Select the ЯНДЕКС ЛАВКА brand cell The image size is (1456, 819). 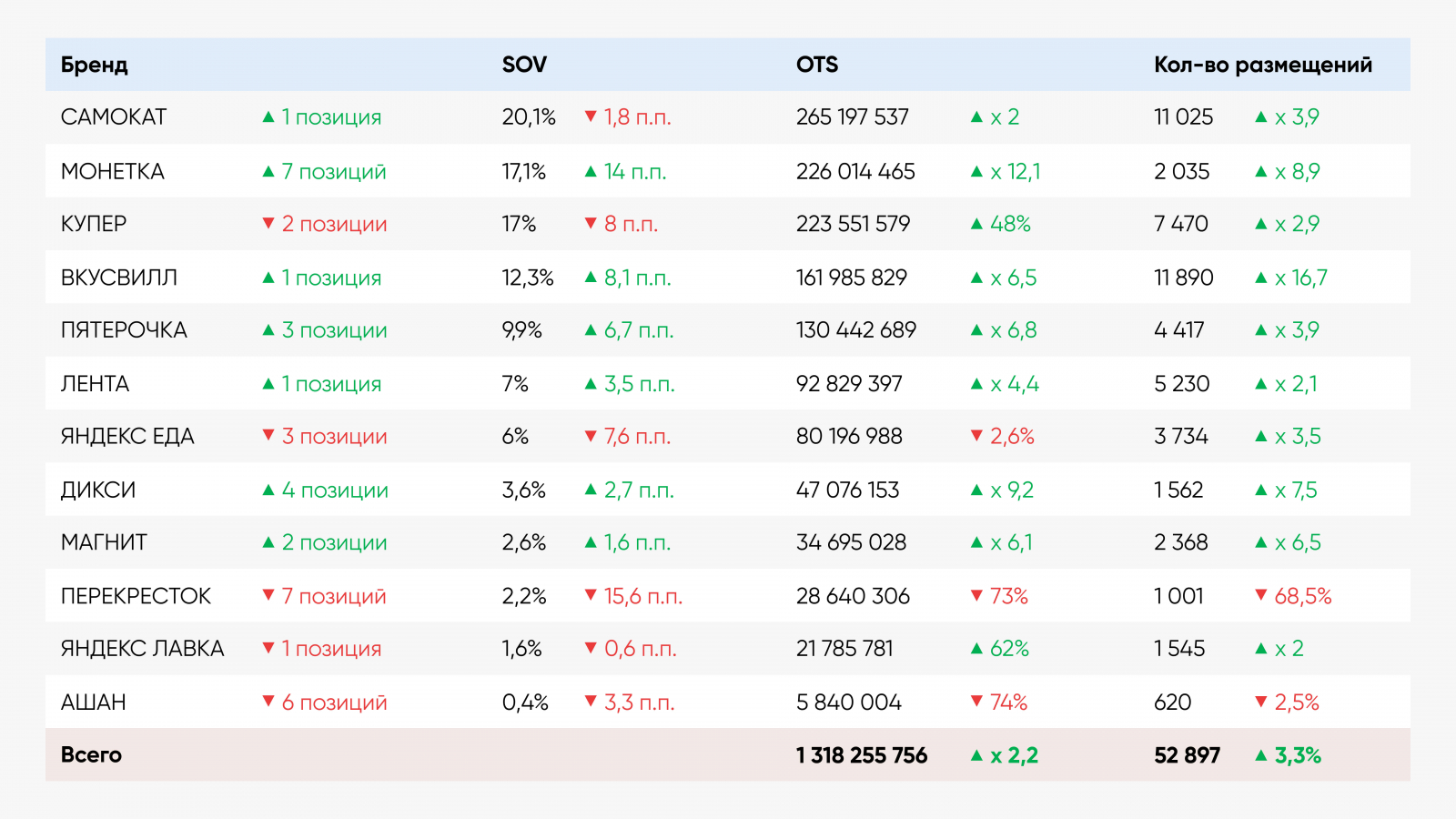pyautogui.click(x=142, y=649)
